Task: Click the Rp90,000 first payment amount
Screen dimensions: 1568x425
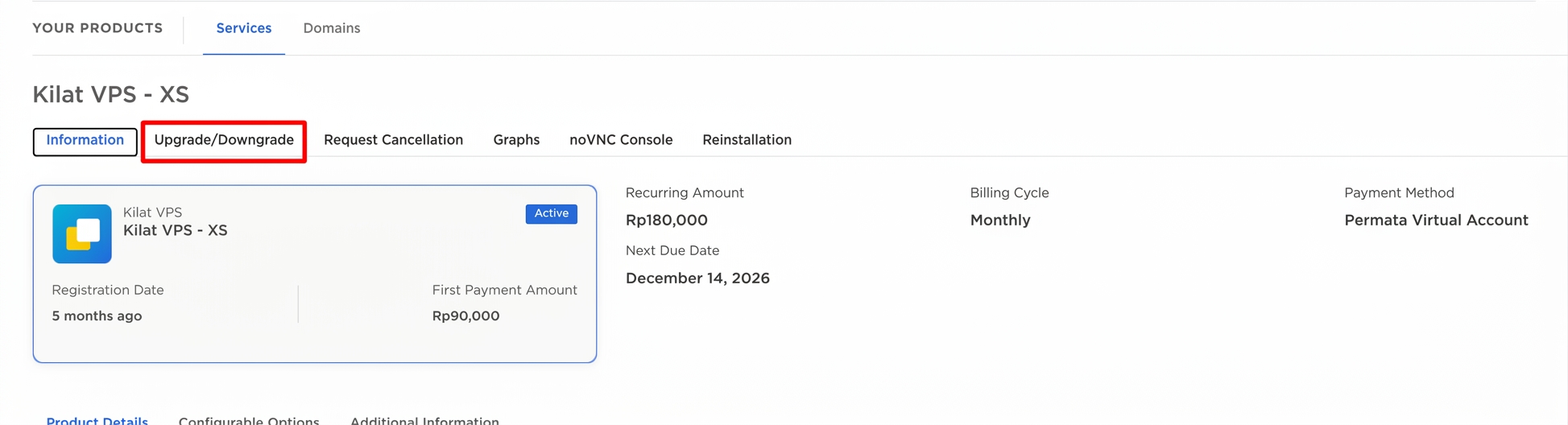Action: pyautogui.click(x=465, y=316)
